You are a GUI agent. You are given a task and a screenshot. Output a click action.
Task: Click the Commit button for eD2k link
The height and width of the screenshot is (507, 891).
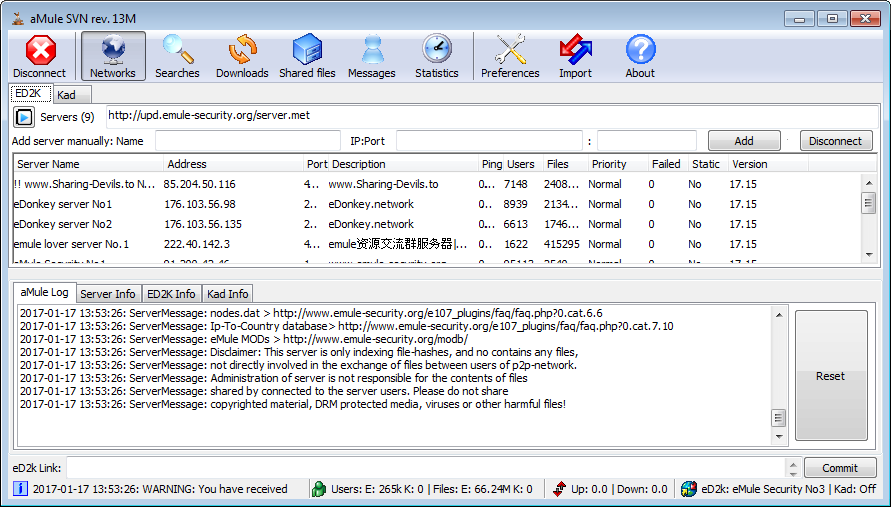(x=839, y=468)
